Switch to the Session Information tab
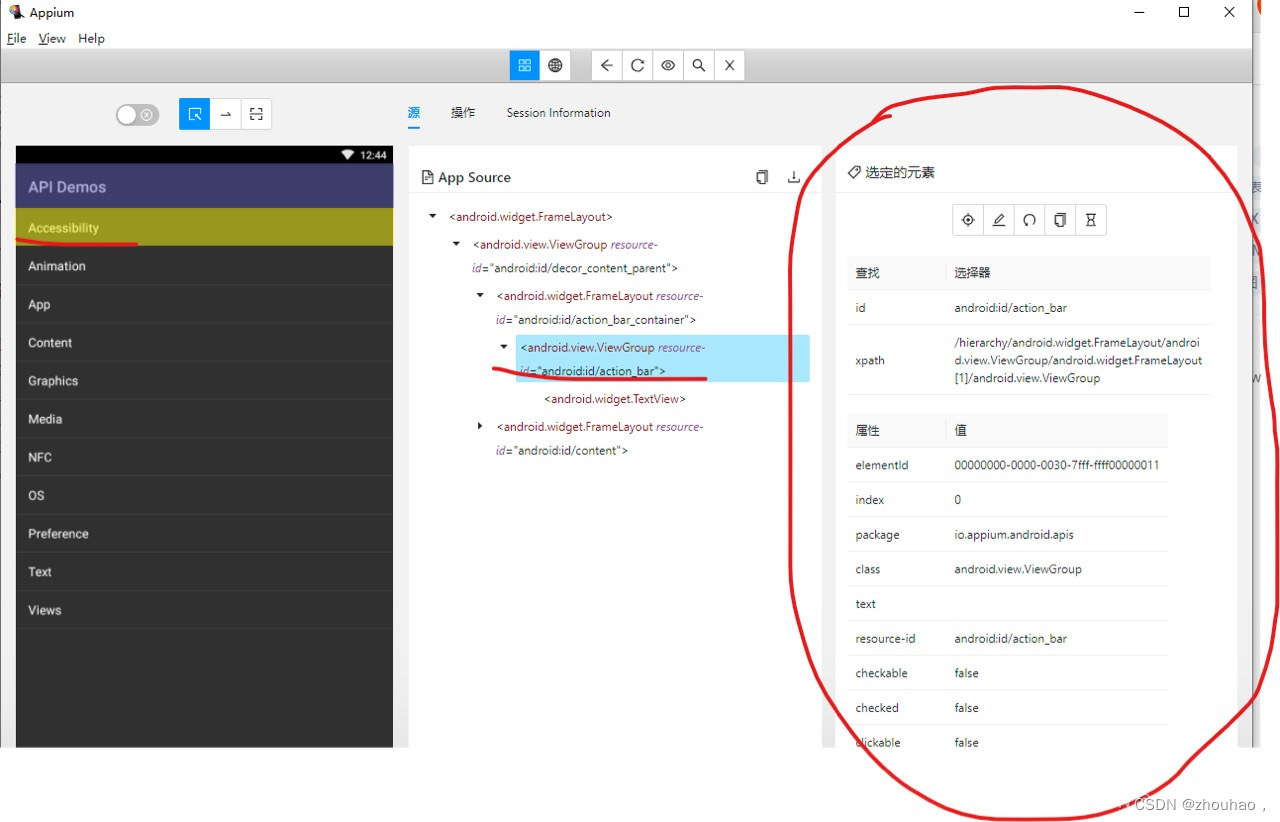The image size is (1280, 822). (558, 113)
